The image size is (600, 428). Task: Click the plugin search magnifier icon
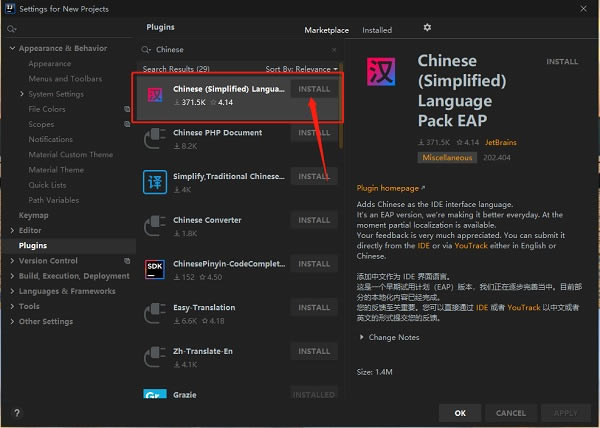point(146,50)
